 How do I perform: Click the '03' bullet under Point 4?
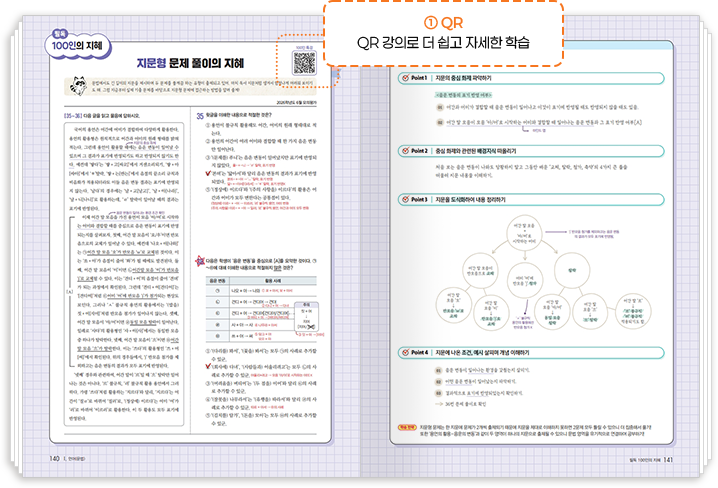point(438,393)
